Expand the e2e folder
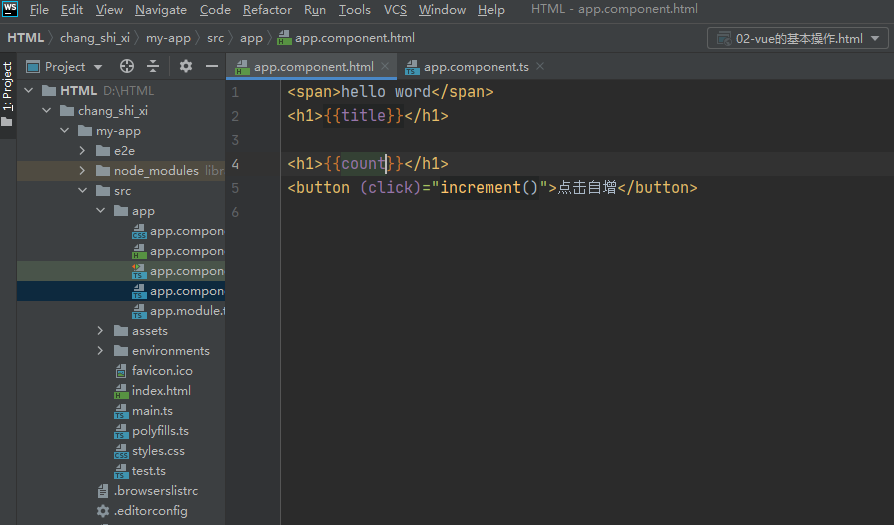The width and height of the screenshot is (894, 525). (x=83, y=150)
